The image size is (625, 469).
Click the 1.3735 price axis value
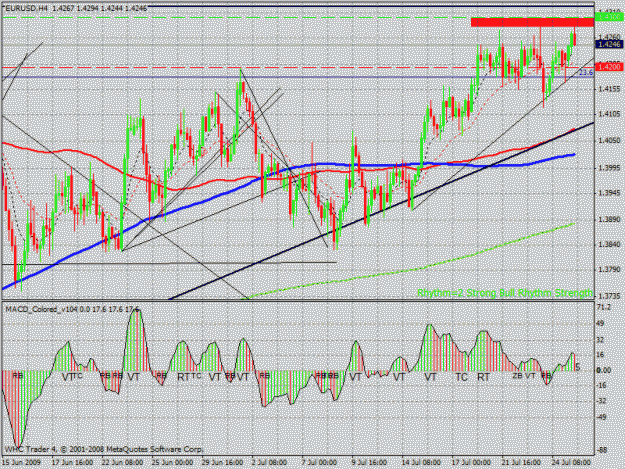tap(609, 296)
